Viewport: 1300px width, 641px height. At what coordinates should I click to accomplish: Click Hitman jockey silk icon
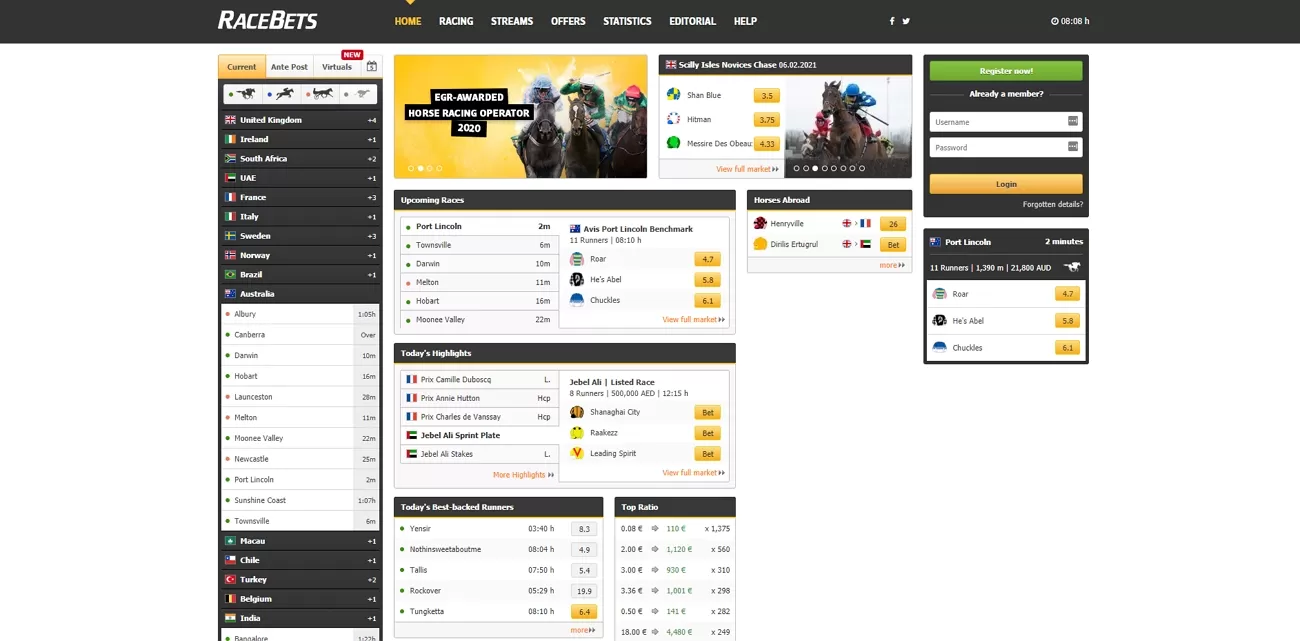[x=674, y=119]
